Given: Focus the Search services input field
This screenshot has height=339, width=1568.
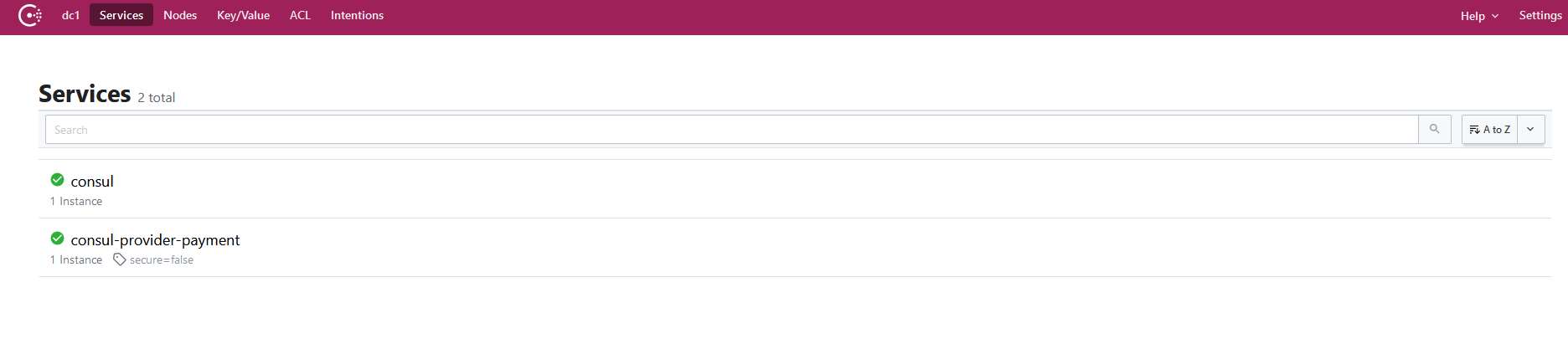Looking at the screenshot, I should 732,130.
